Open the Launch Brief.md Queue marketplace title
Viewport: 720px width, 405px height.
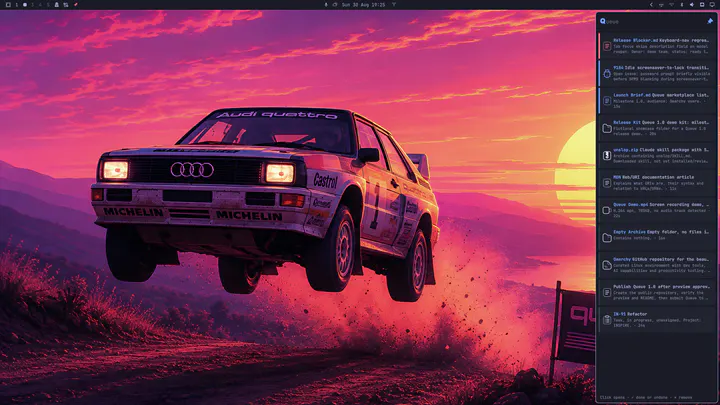pyautogui.click(x=661, y=95)
